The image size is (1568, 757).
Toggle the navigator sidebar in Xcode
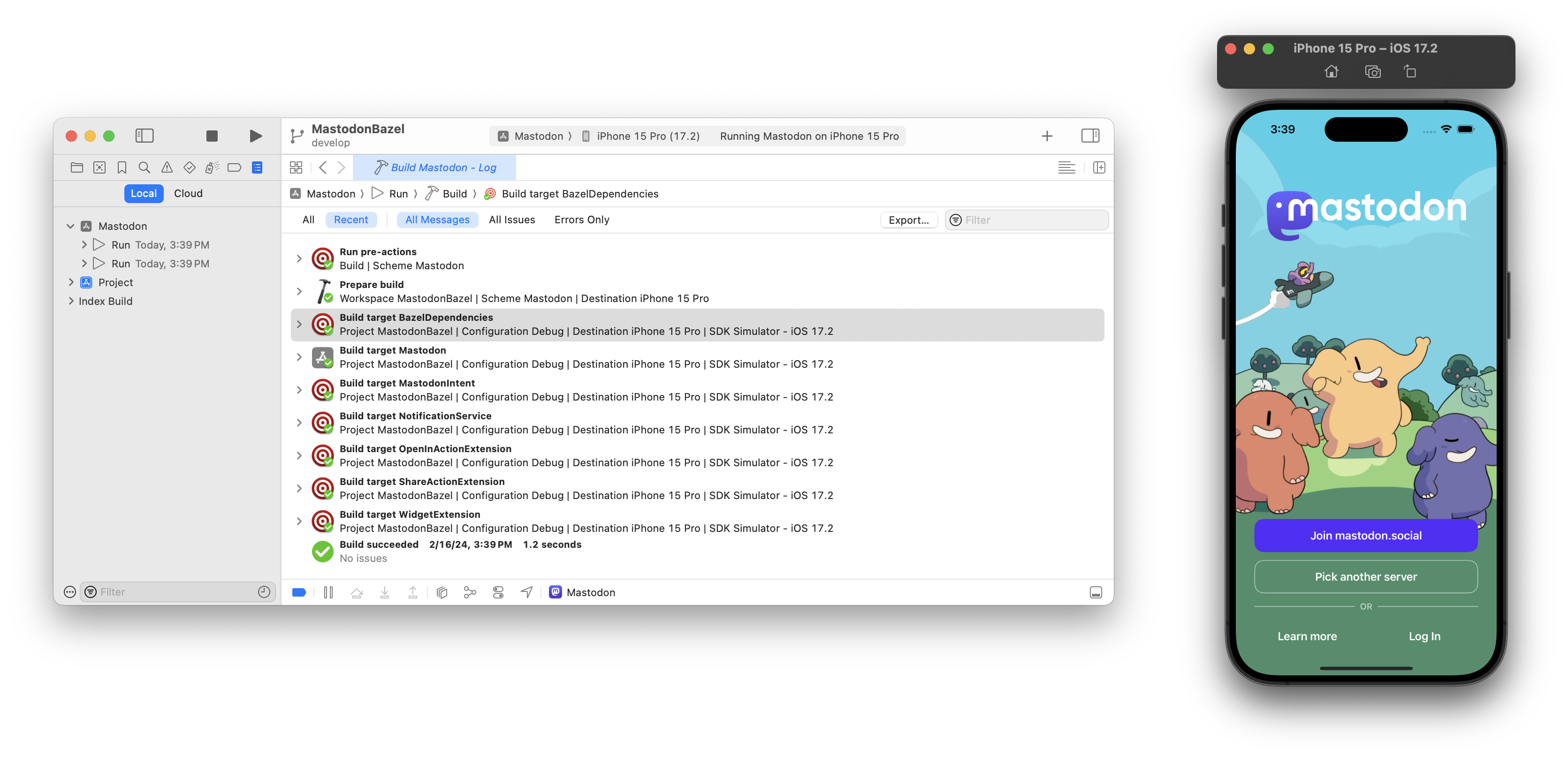[x=144, y=136]
